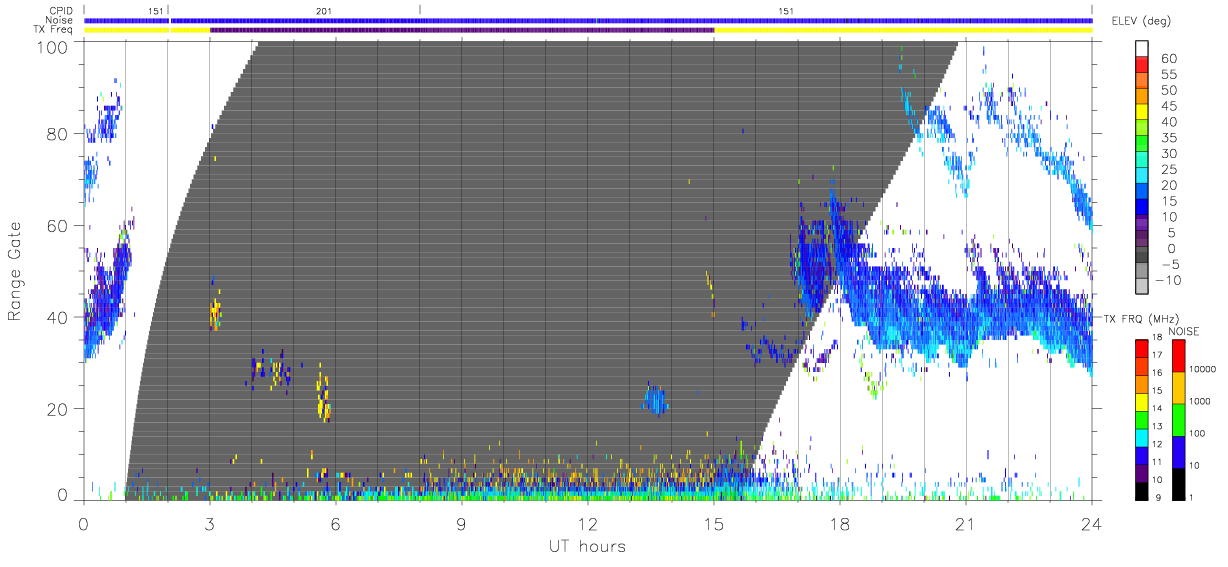Viewport: 1228px width, 567px height.
Task: Click the cyan echo cluster near 13.5 UT, gate 21
Action: 655,401
